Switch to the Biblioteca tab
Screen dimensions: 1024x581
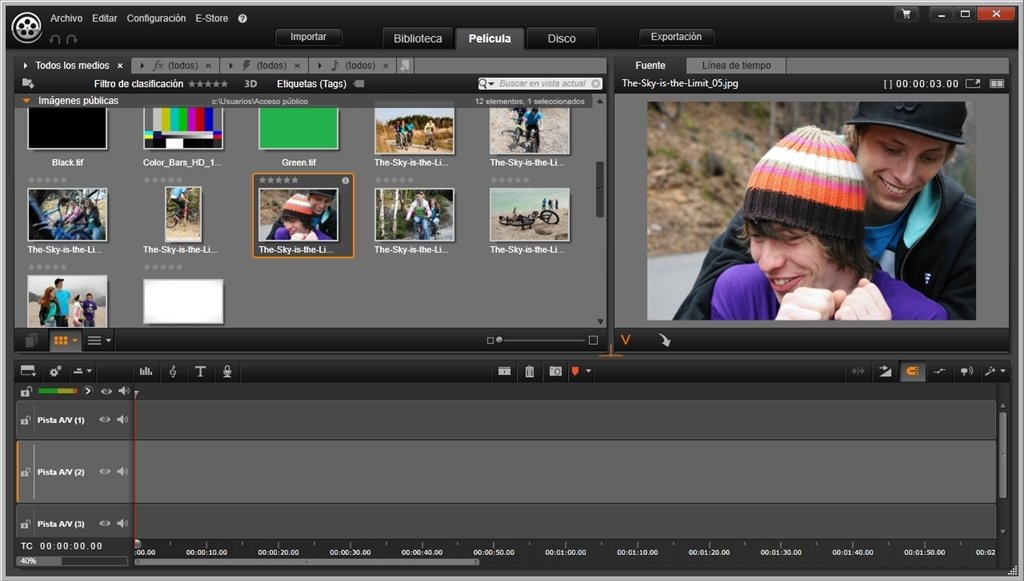[418, 39]
